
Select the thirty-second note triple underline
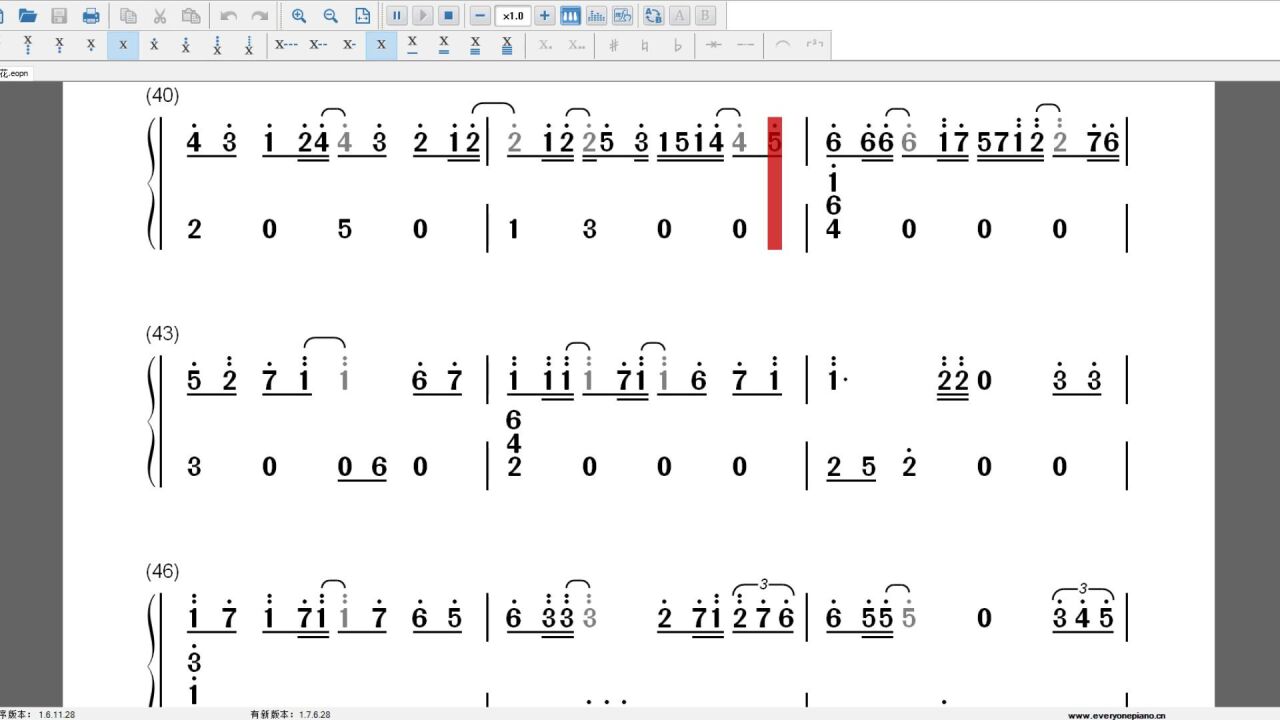[x=475, y=45]
